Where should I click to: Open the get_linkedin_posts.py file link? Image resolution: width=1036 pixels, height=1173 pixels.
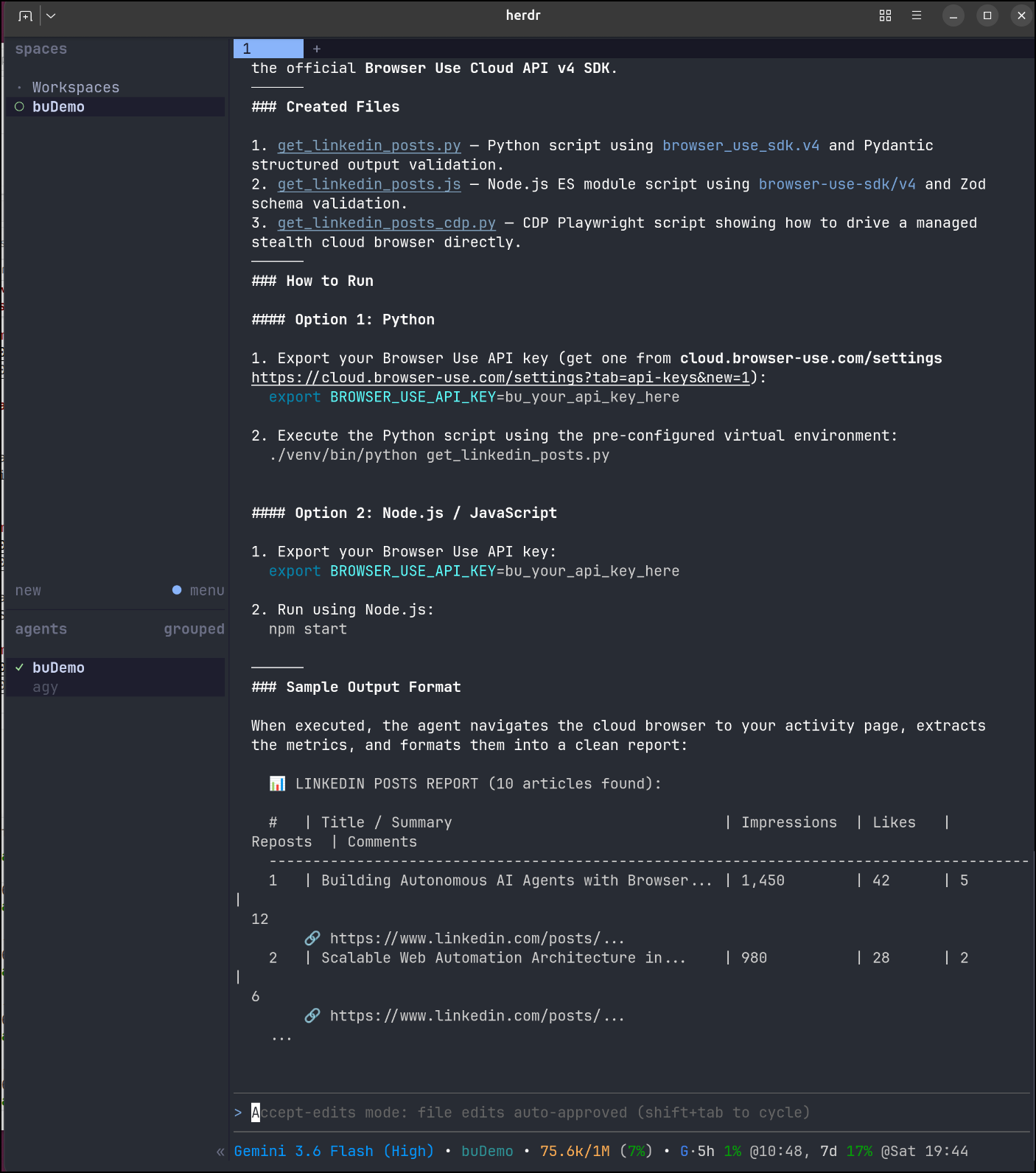point(369,146)
